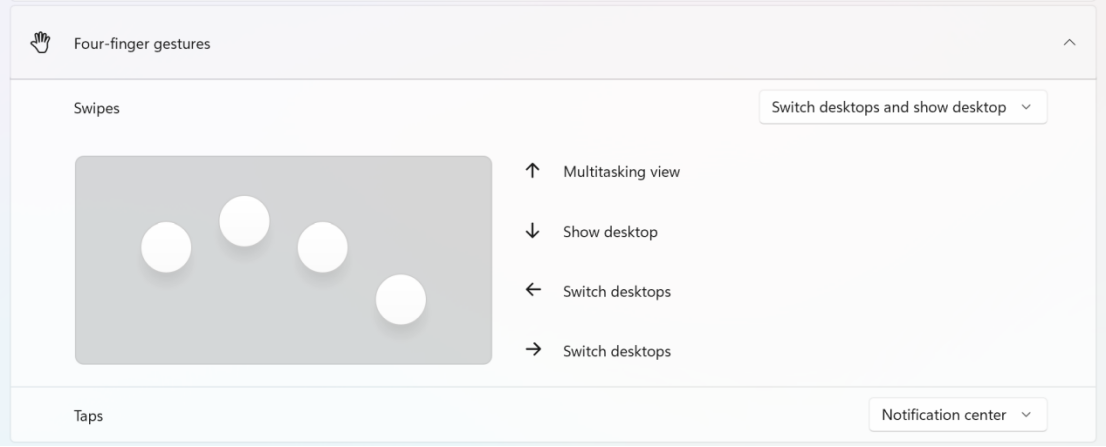Click the lowest finger dot on touchpad preview
The height and width of the screenshot is (447, 1106).
tap(400, 299)
